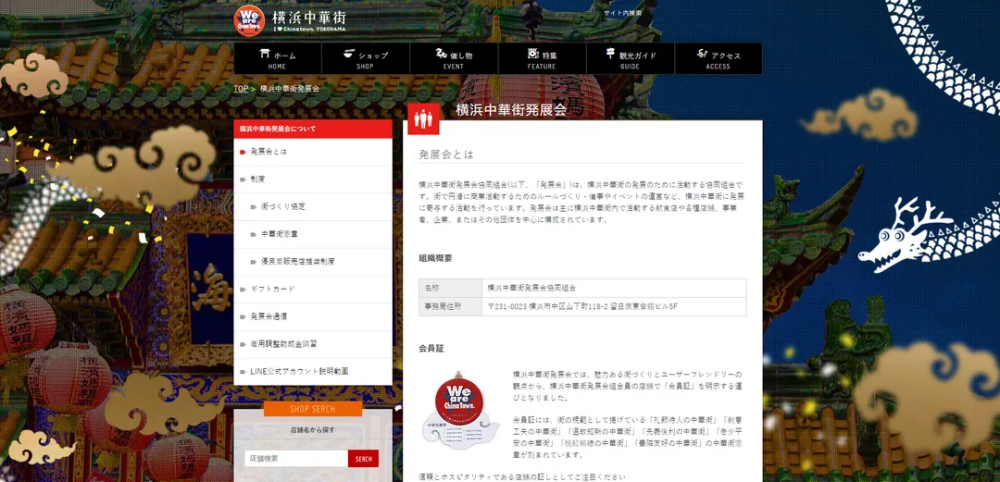
Task: Open ギフトカード in sidebar
Action: pos(313,289)
